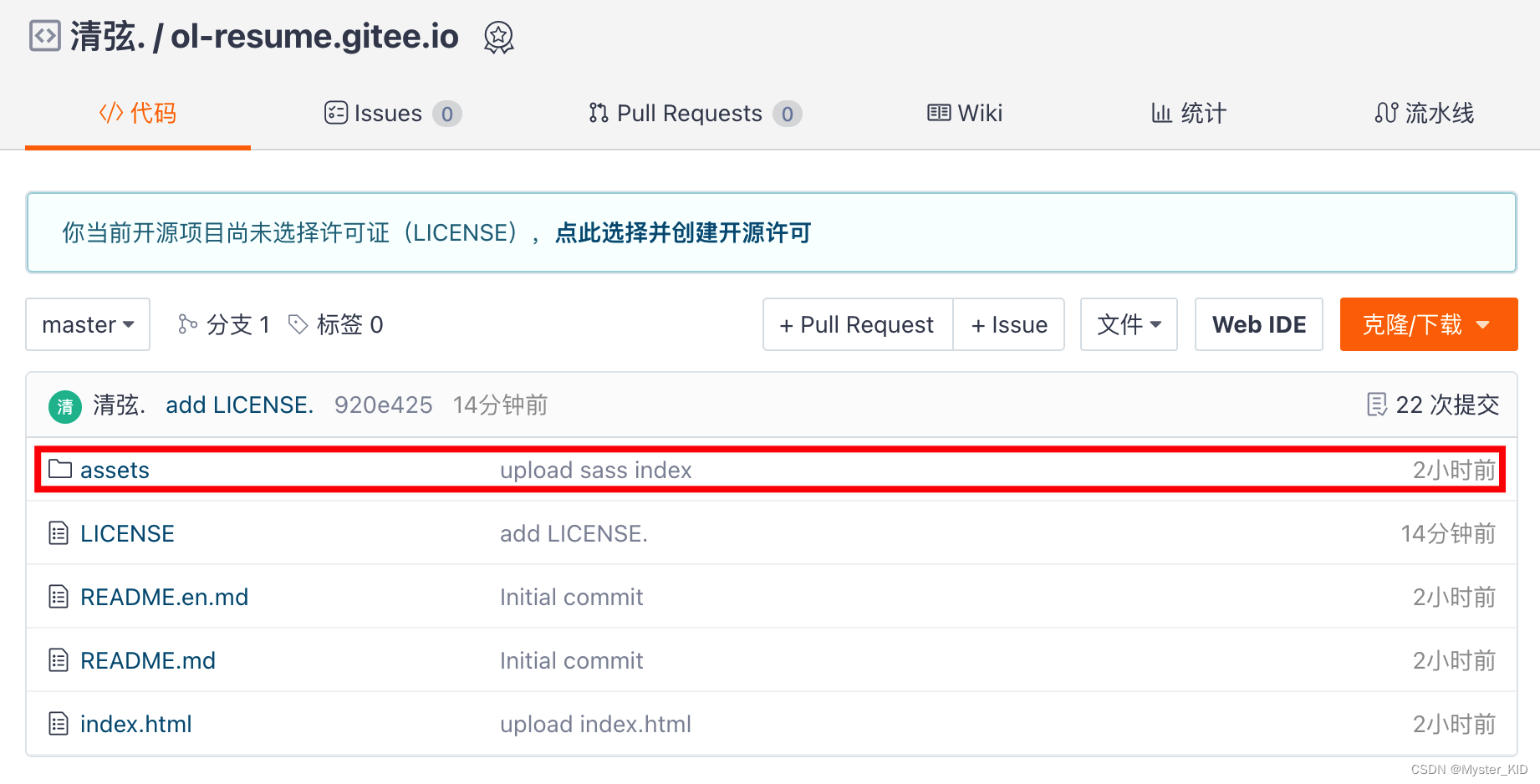Open the 统计 statistics tab
1540x784 pixels.
(1188, 113)
